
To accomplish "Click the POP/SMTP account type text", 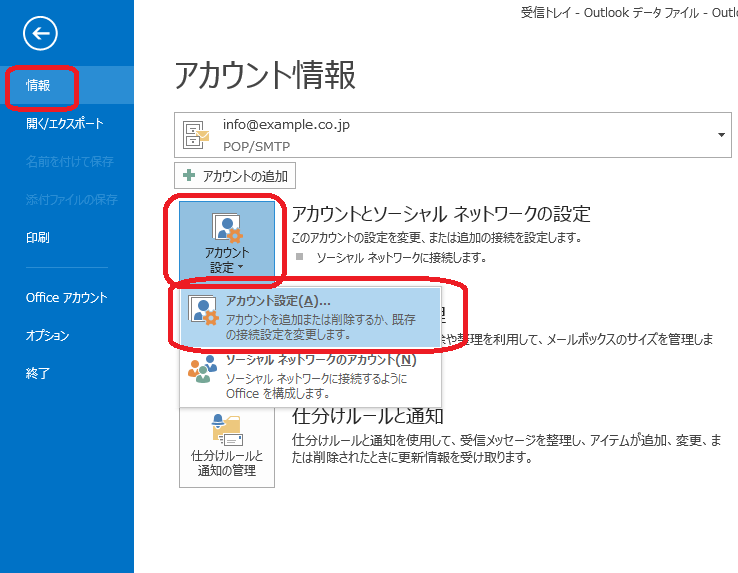I will point(257,147).
